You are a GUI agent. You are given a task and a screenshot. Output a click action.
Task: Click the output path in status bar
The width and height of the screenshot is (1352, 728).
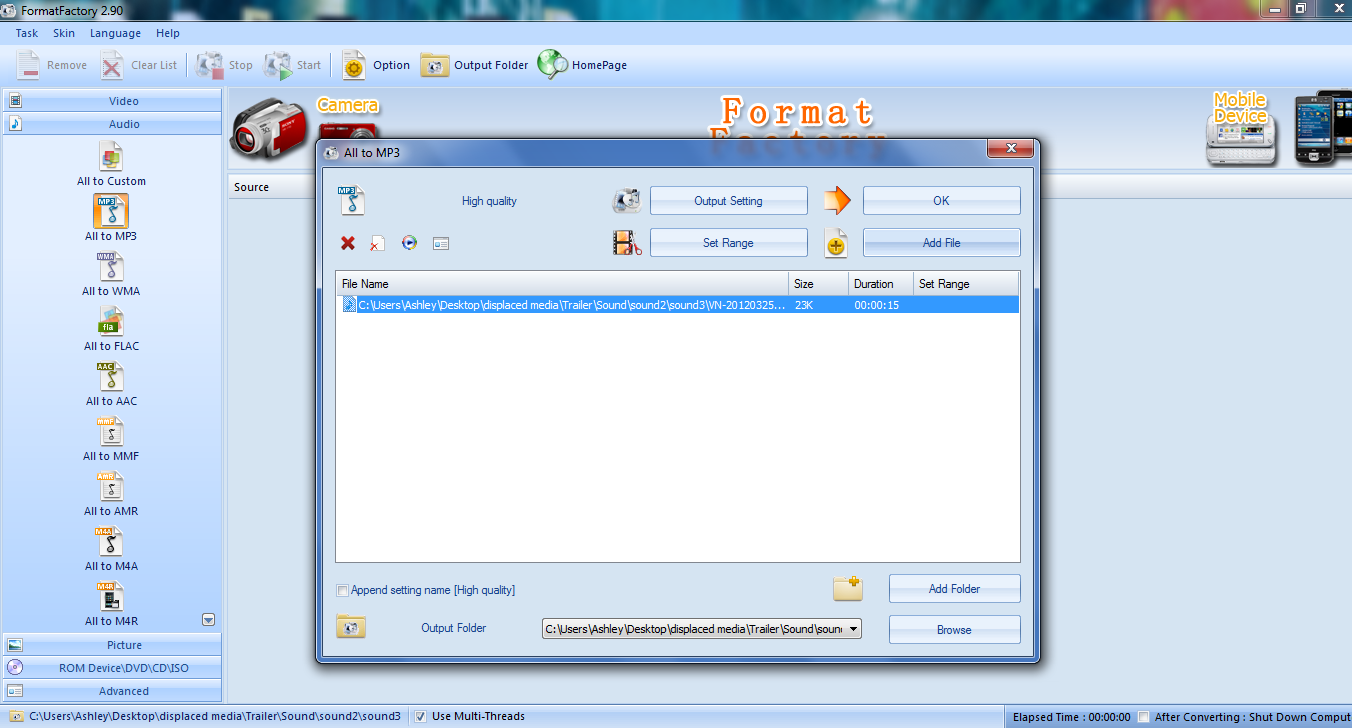pyautogui.click(x=215, y=716)
